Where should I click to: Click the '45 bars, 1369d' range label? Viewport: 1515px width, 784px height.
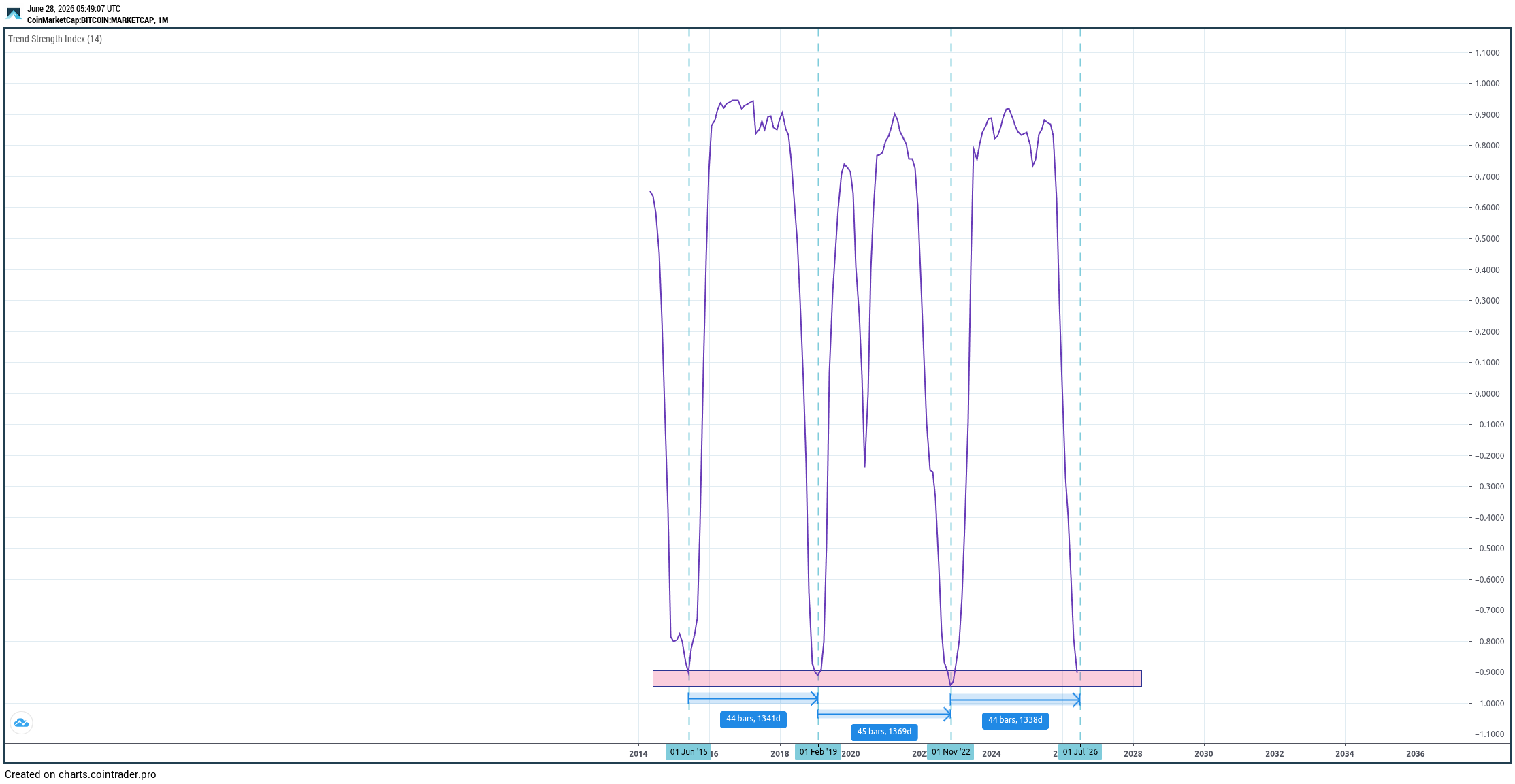[x=884, y=732]
